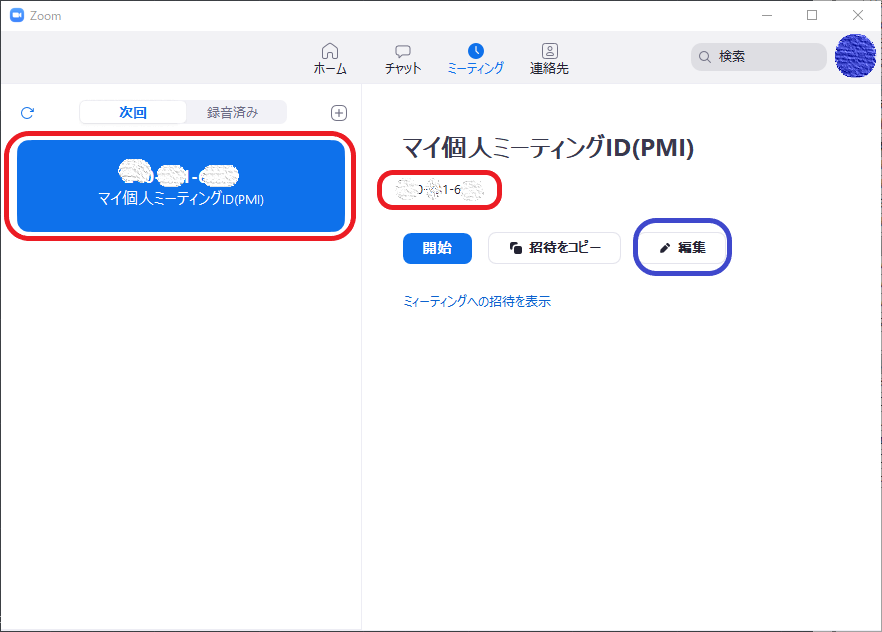The height and width of the screenshot is (632, 882).
Task: Select the ミーティング (Meetings) tab
Action: tap(475, 59)
